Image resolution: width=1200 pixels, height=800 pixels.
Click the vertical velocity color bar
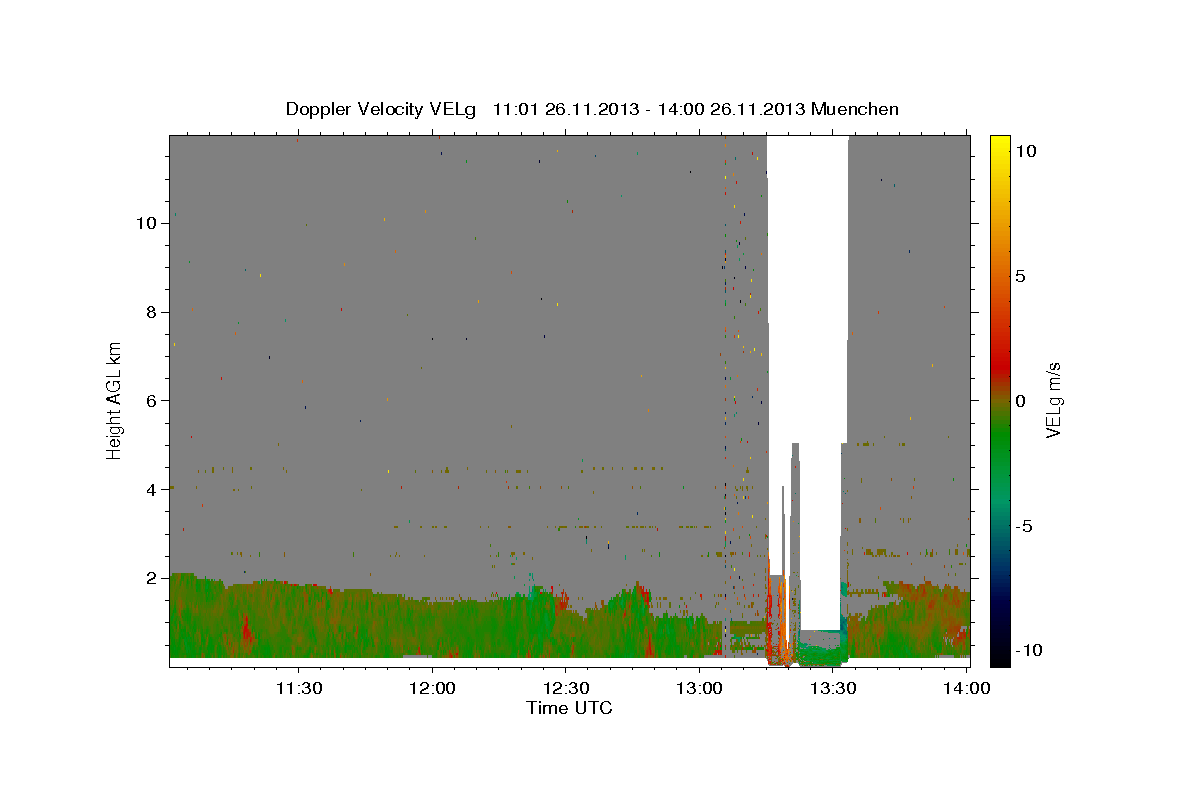click(999, 400)
